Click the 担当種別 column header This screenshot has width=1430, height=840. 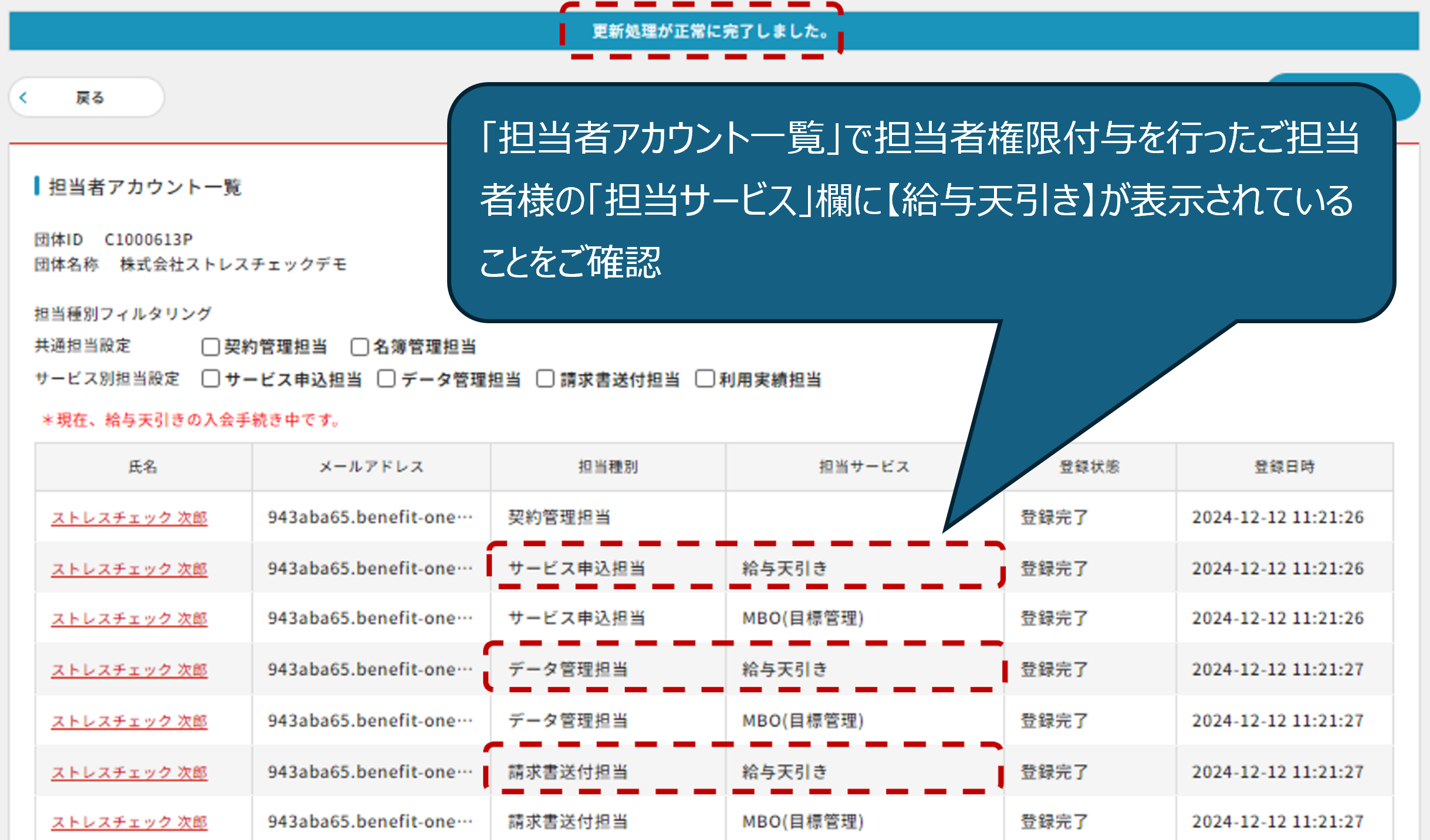(x=608, y=467)
